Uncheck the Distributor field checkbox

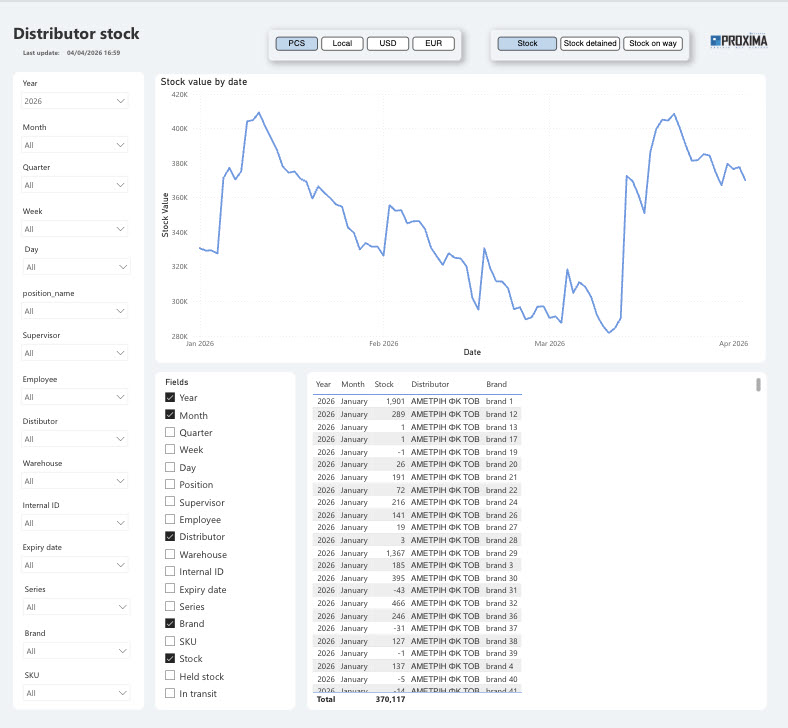(170, 536)
